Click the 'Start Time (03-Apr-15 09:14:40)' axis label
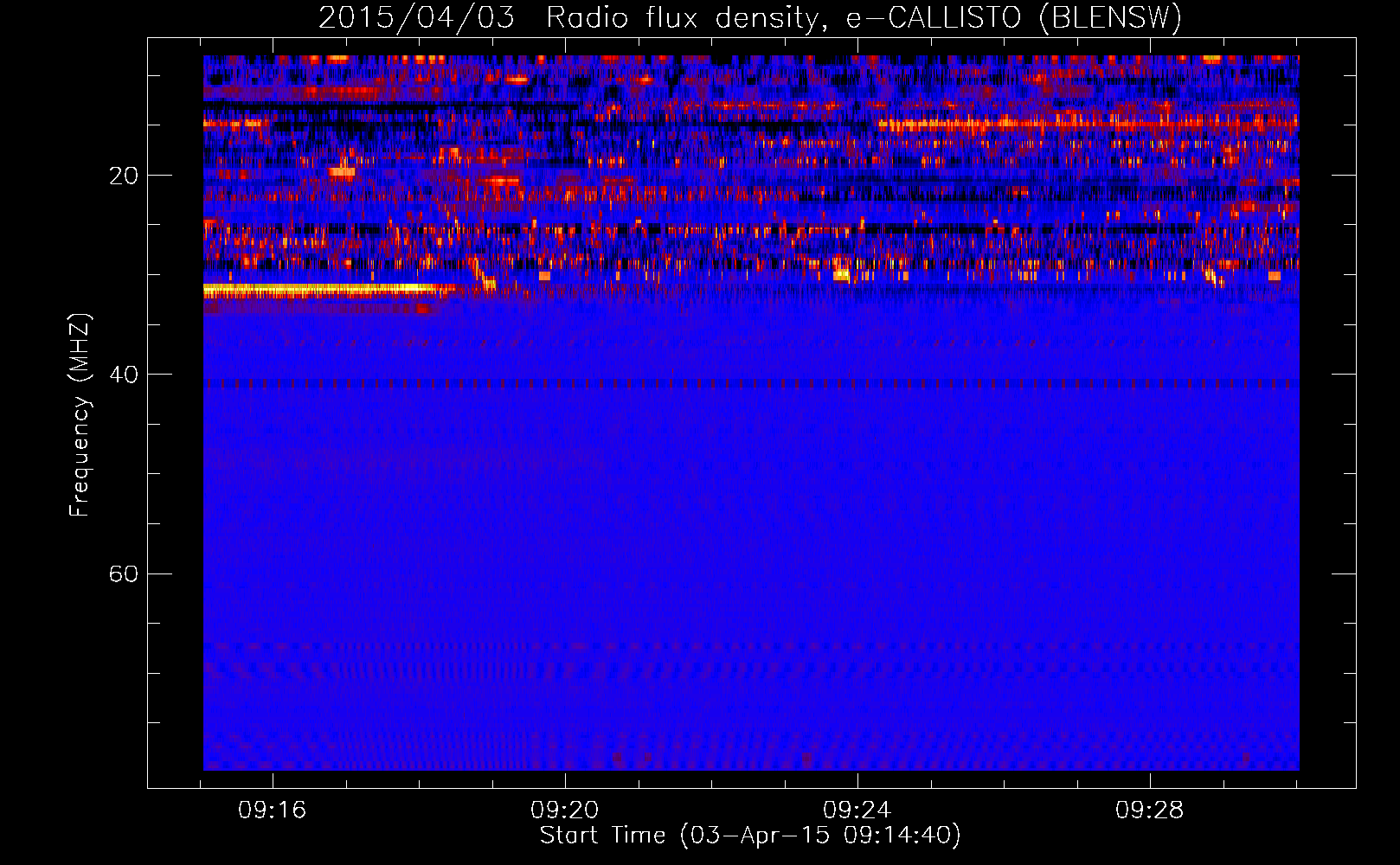The image size is (1400, 865). pos(750,836)
